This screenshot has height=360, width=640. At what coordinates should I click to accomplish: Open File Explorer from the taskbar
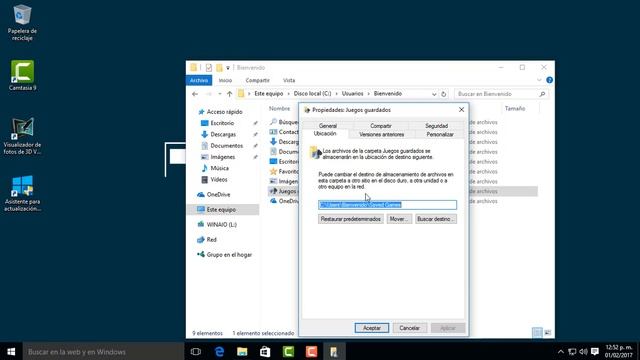click(x=242, y=351)
